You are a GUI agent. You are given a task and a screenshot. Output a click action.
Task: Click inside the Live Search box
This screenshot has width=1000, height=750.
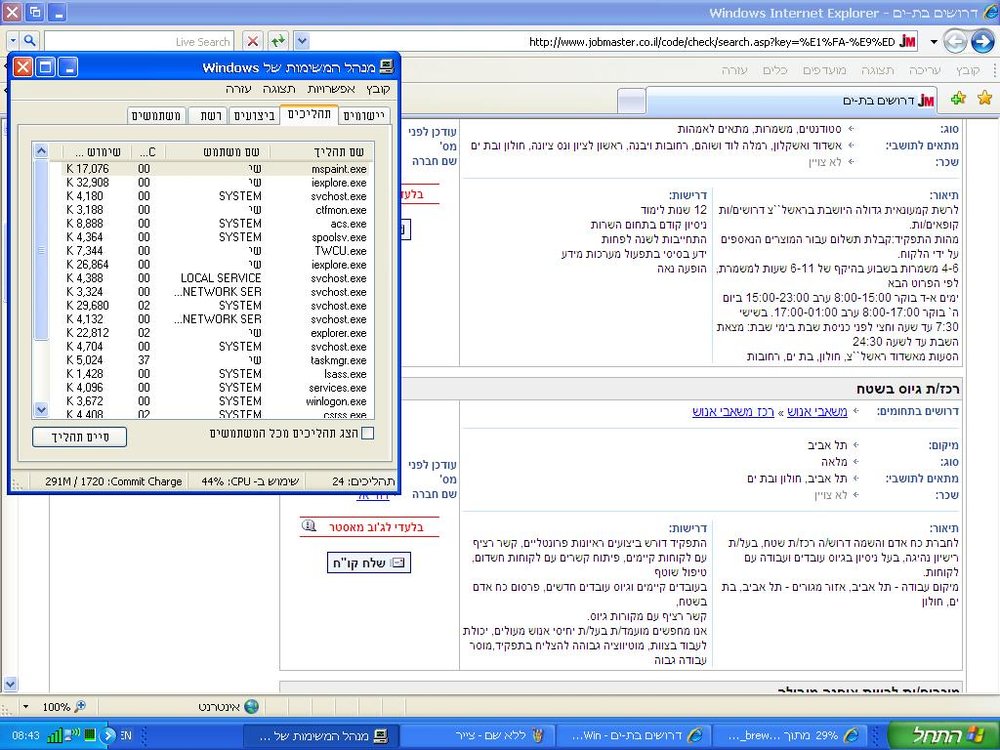coord(139,41)
